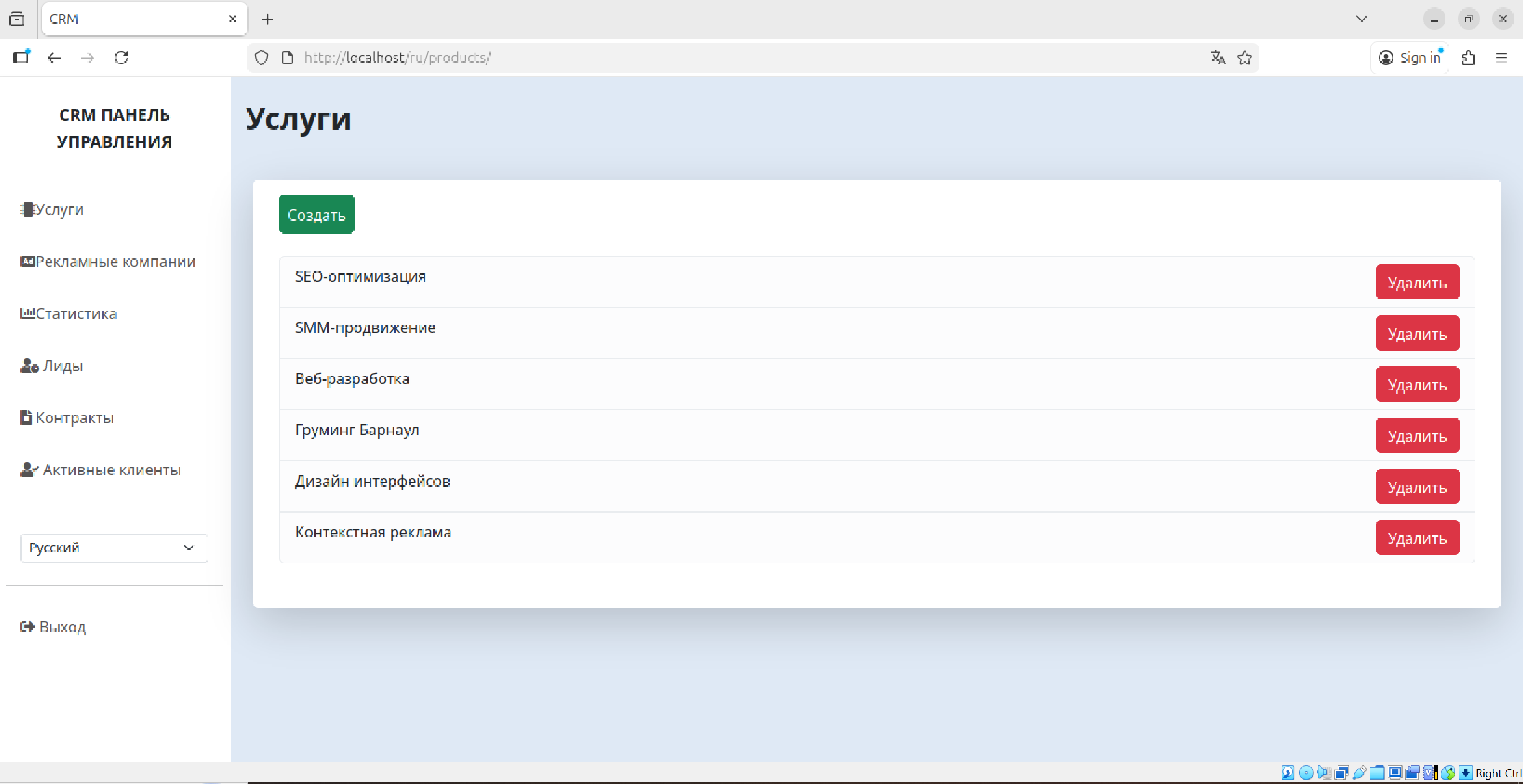This screenshot has height=784, width=1523.
Task: Click the Лиды user icon
Action: pyautogui.click(x=29, y=366)
